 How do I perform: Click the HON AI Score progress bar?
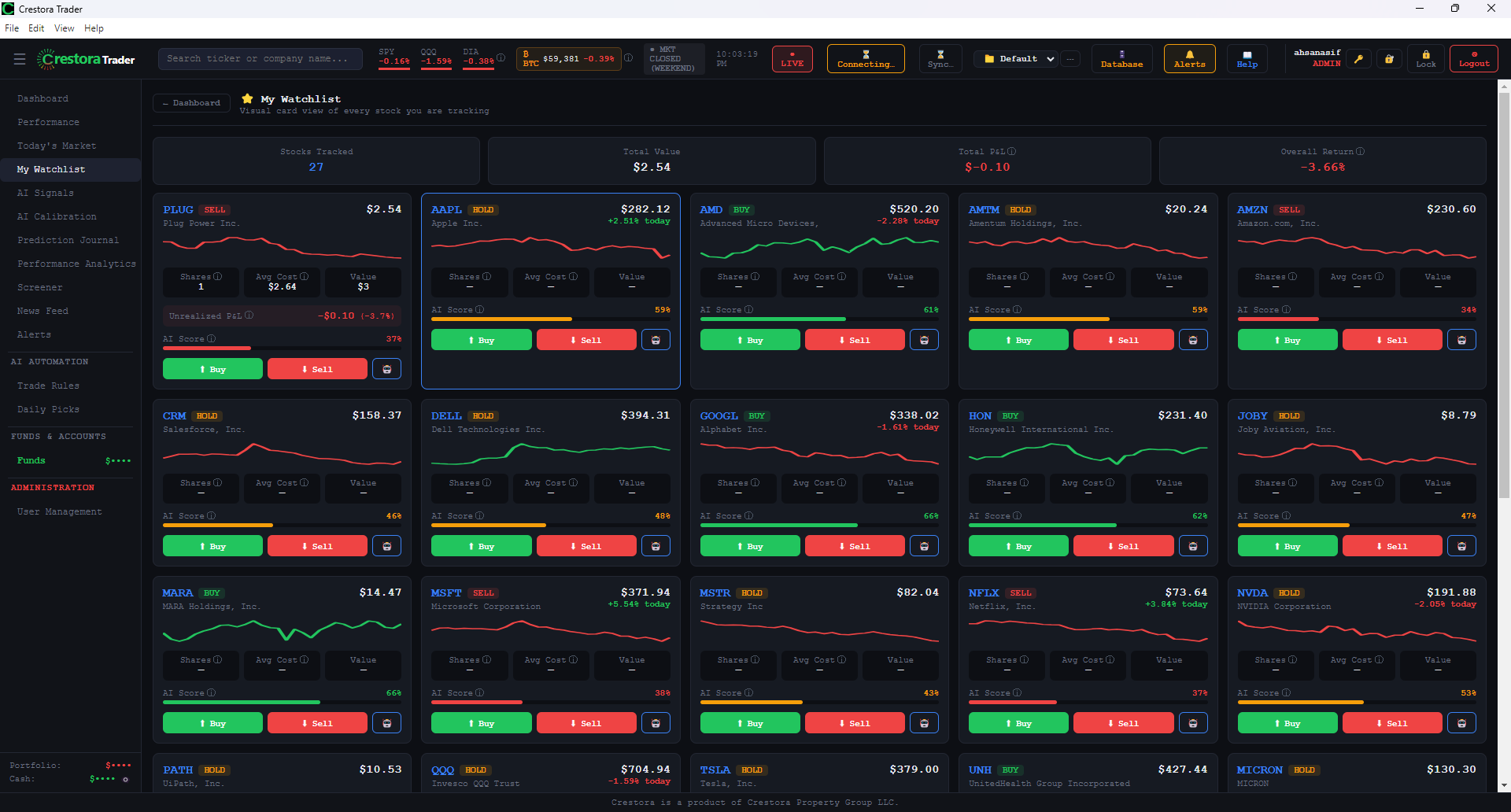(1088, 525)
